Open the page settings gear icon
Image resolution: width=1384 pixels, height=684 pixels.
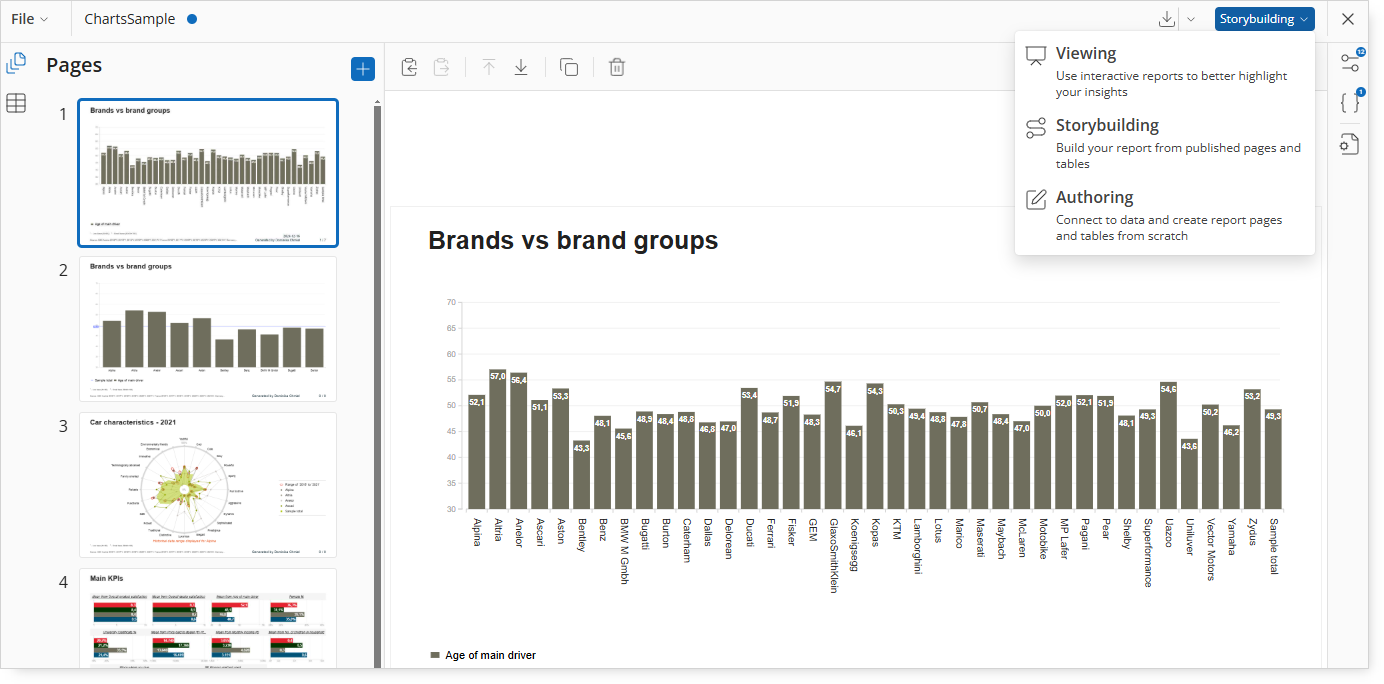1350,144
